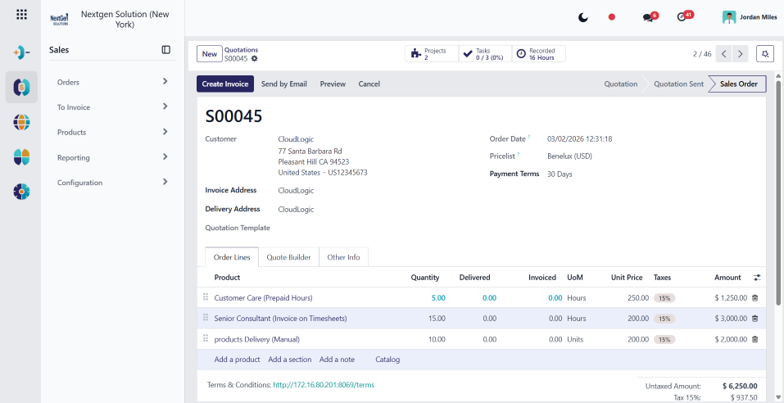
Task: Expand the Reporting menu
Action: tap(112, 158)
